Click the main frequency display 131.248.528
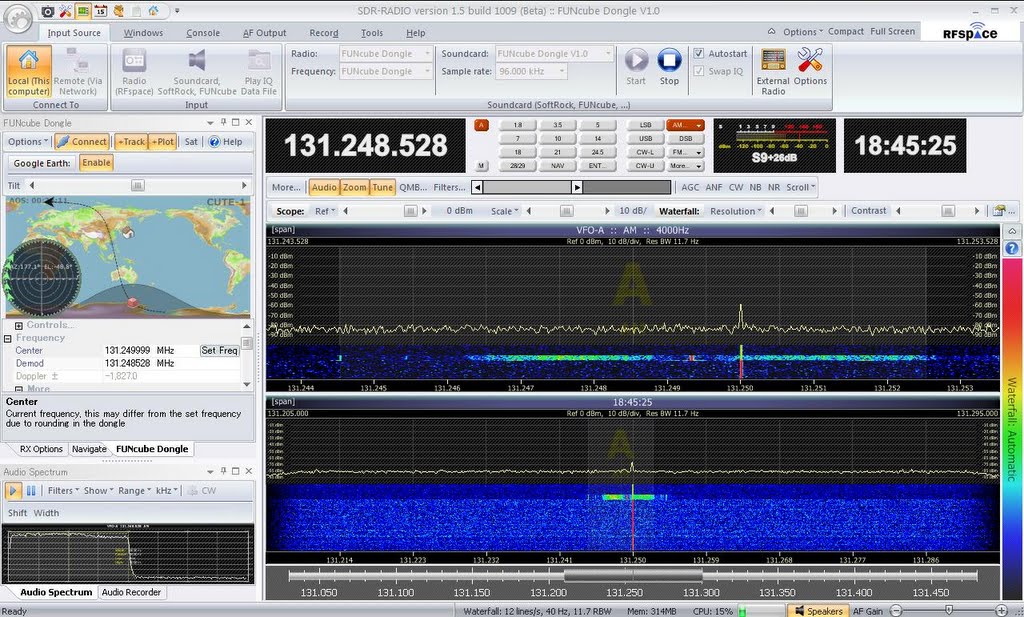1024x617 pixels. [366, 145]
